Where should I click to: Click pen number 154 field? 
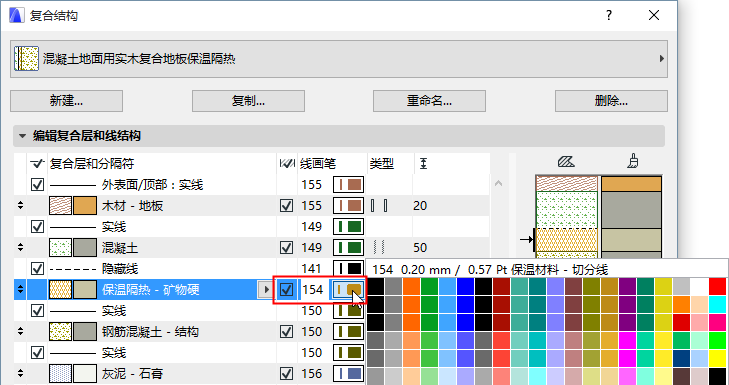coord(312,290)
